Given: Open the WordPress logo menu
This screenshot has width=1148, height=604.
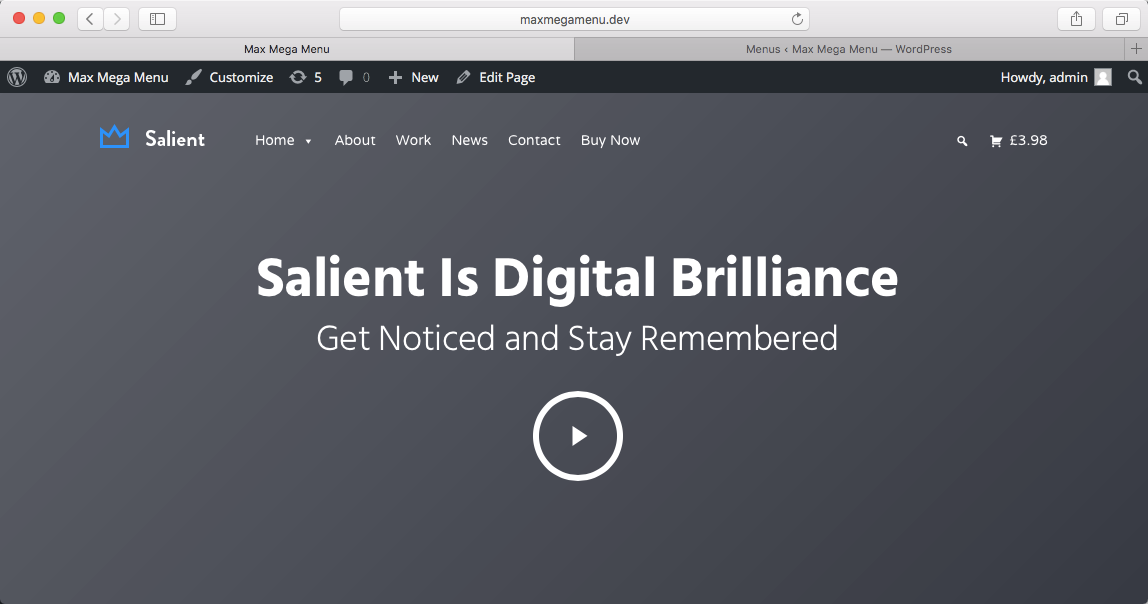Looking at the screenshot, I should [17, 77].
